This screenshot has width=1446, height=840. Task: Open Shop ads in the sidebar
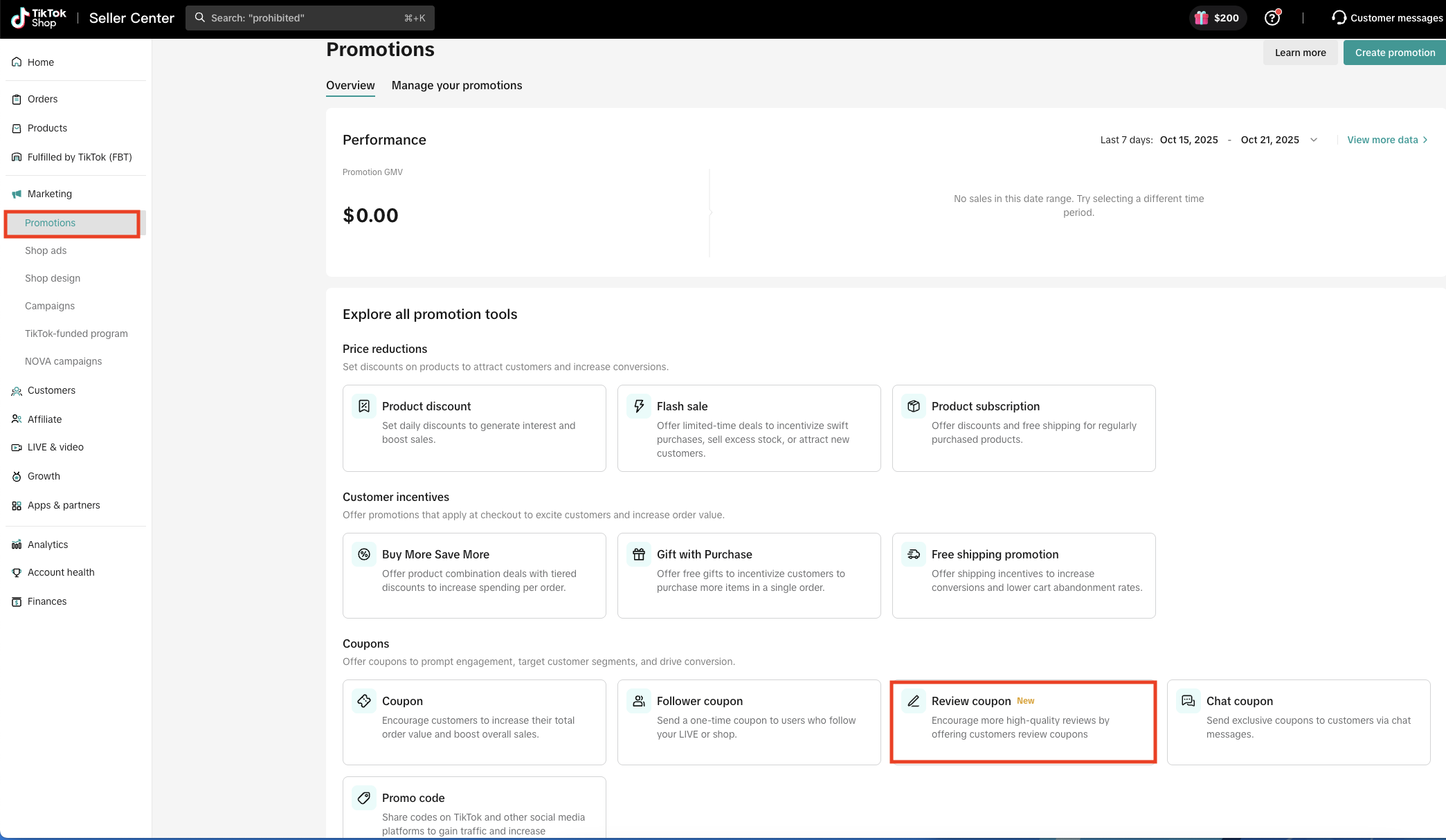46,250
